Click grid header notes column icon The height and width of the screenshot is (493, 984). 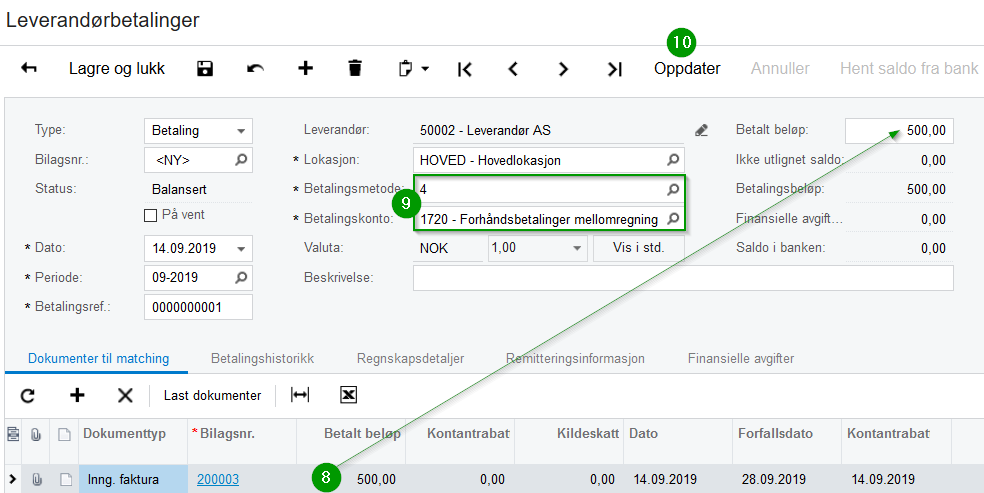pyautogui.click(x=65, y=434)
